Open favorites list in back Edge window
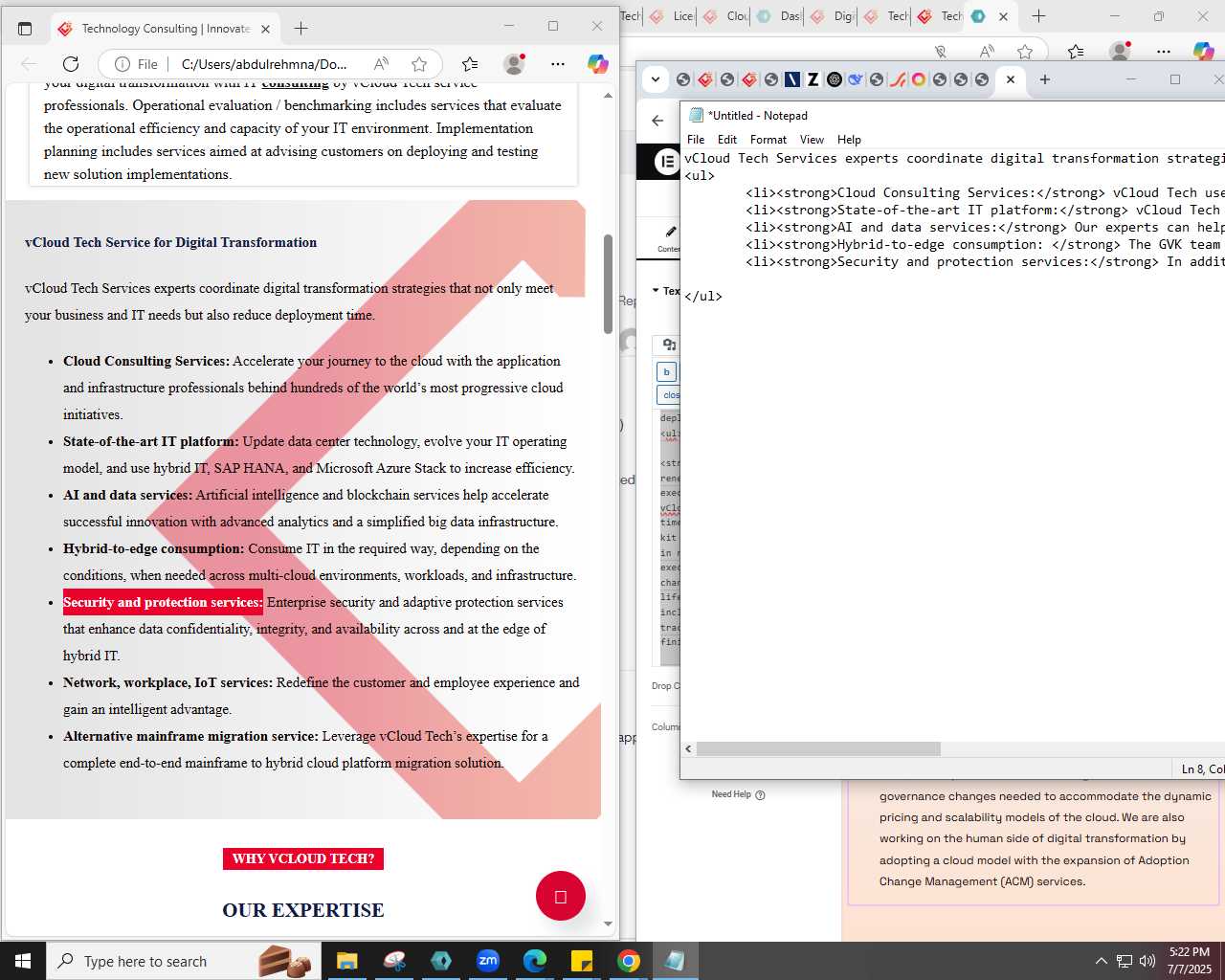The height and width of the screenshot is (980, 1225). 1076,52
